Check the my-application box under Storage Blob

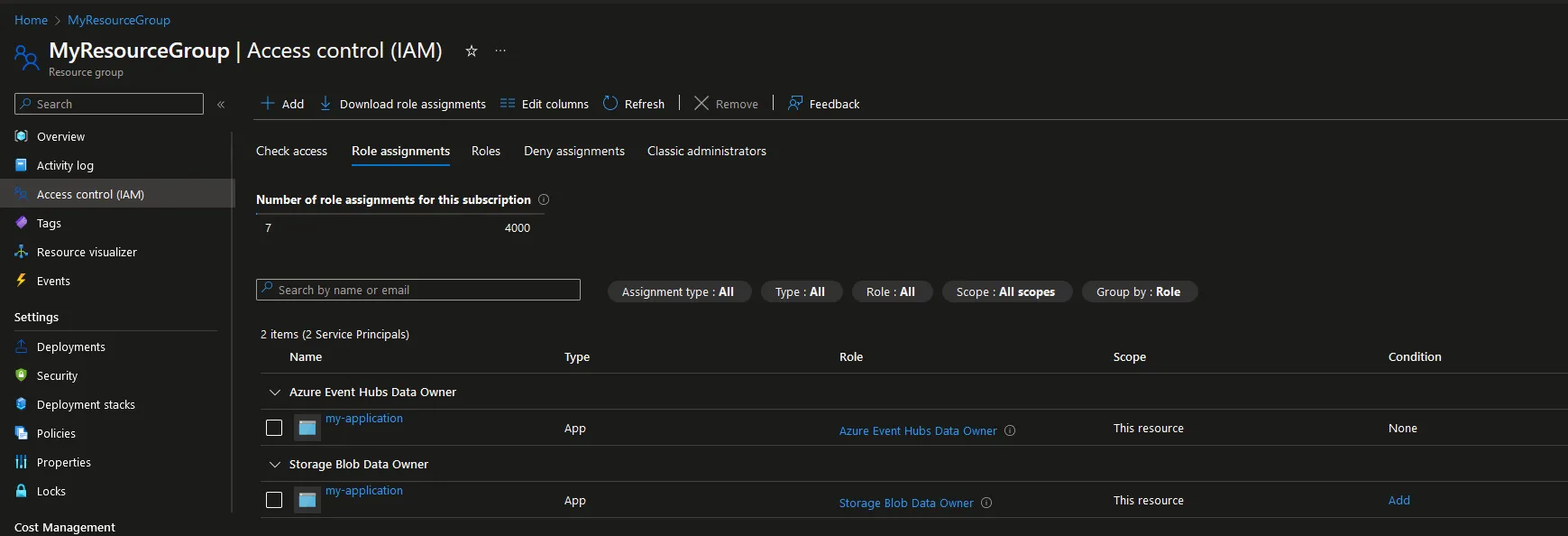tap(274, 500)
